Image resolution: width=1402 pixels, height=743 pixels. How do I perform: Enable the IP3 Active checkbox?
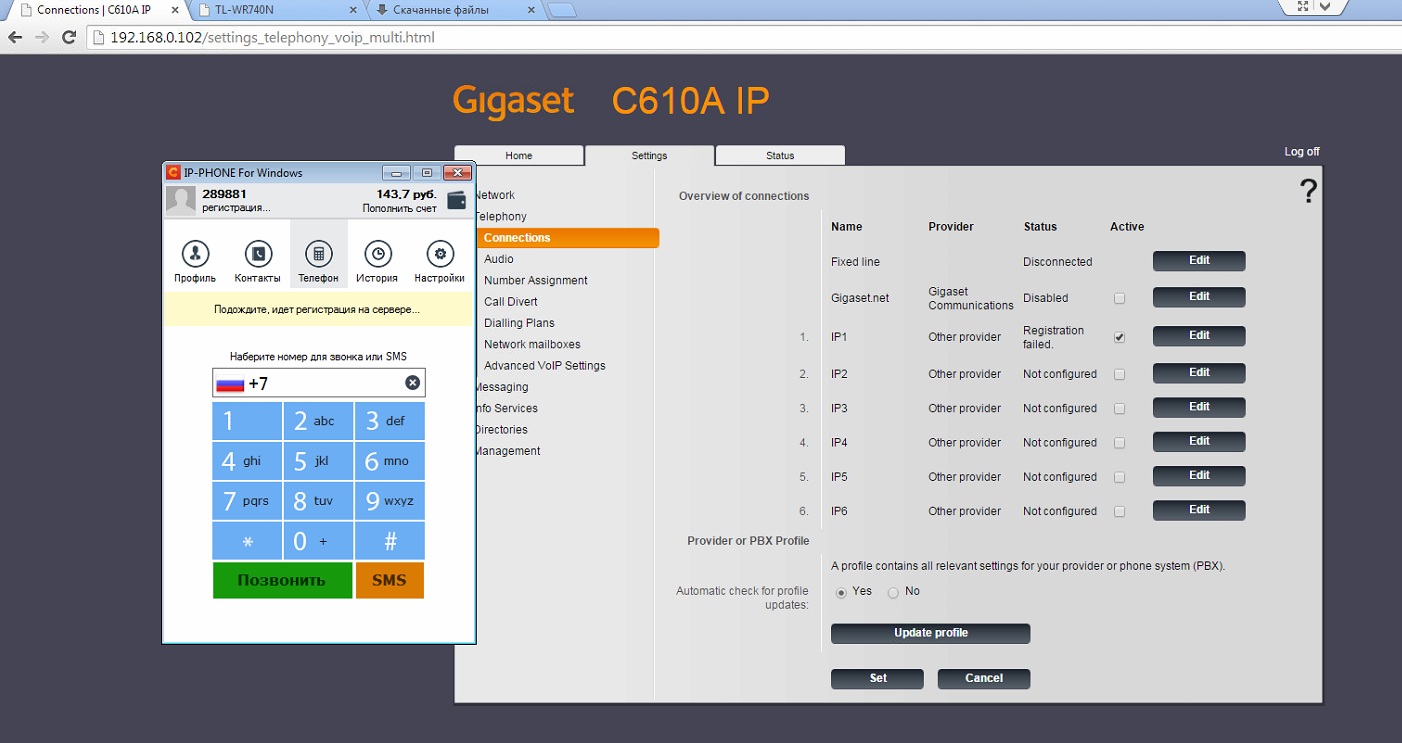click(x=1119, y=408)
